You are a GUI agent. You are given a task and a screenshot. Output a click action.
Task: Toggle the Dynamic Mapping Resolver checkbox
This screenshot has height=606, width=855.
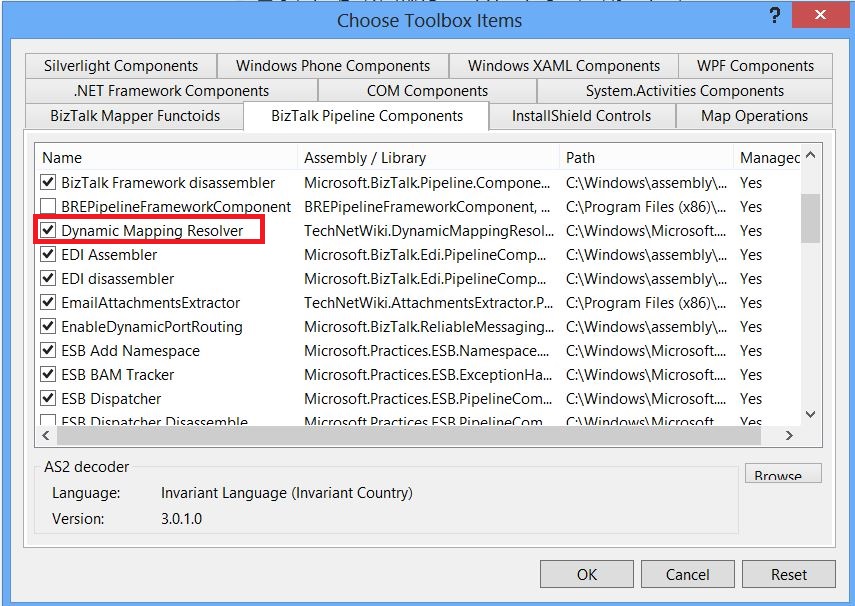tap(48, 230)
